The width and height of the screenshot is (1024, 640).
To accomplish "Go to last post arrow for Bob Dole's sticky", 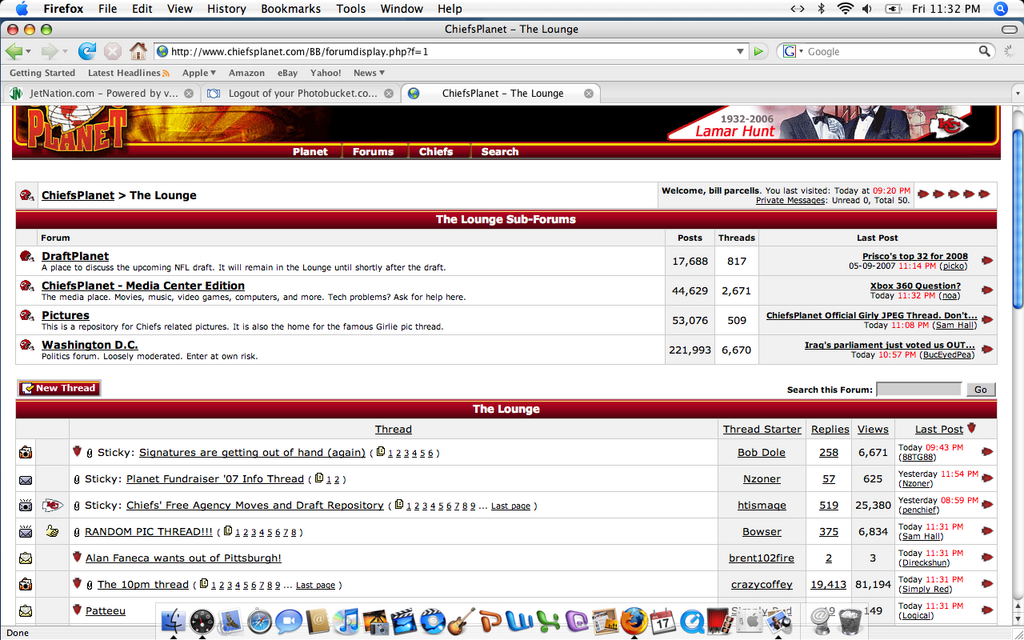I will [x=987, y=451].
